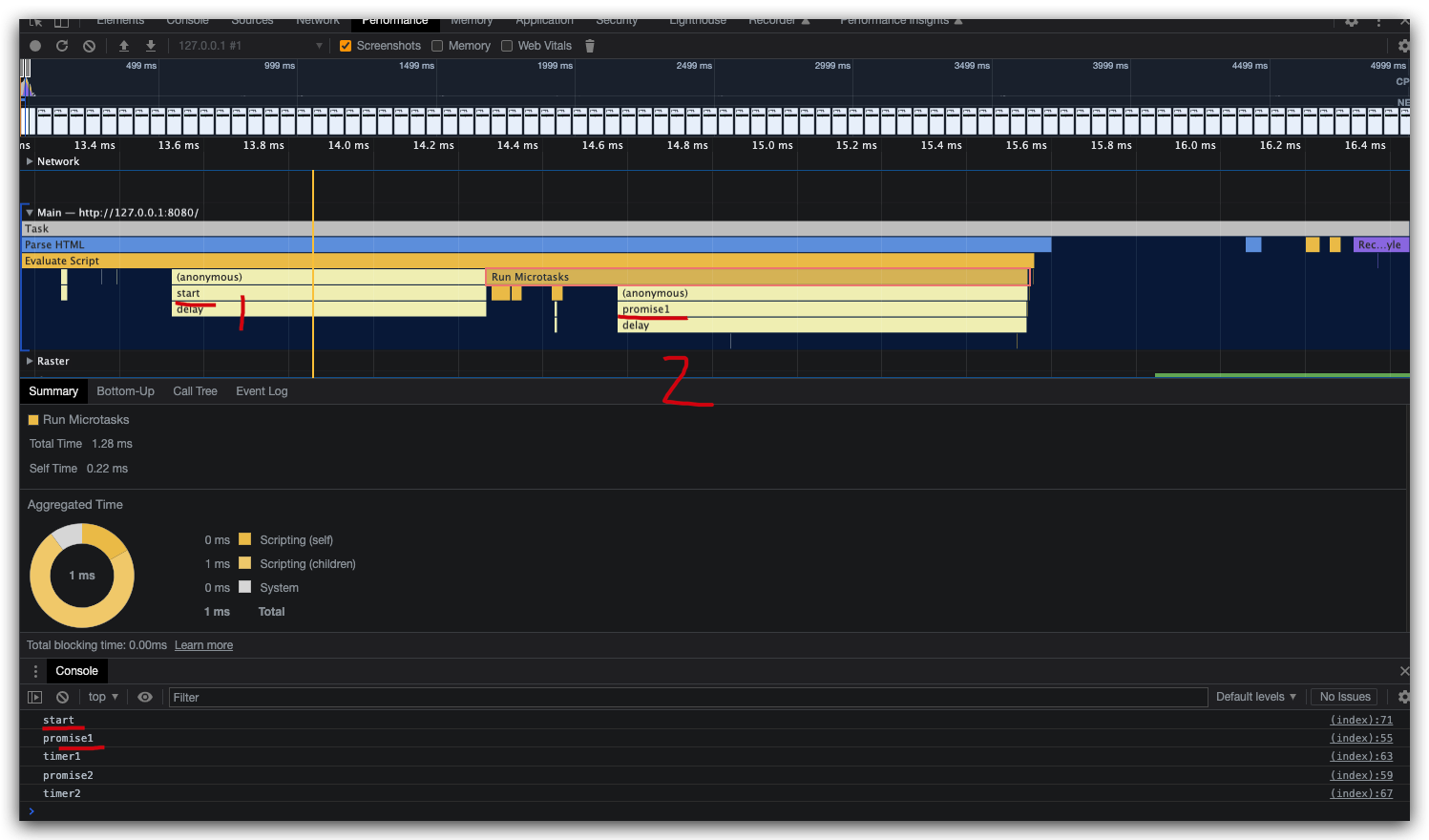Screen dimensions: 1429x840
Task: Open source link (index):67
Action: [x=1361, y=794]
